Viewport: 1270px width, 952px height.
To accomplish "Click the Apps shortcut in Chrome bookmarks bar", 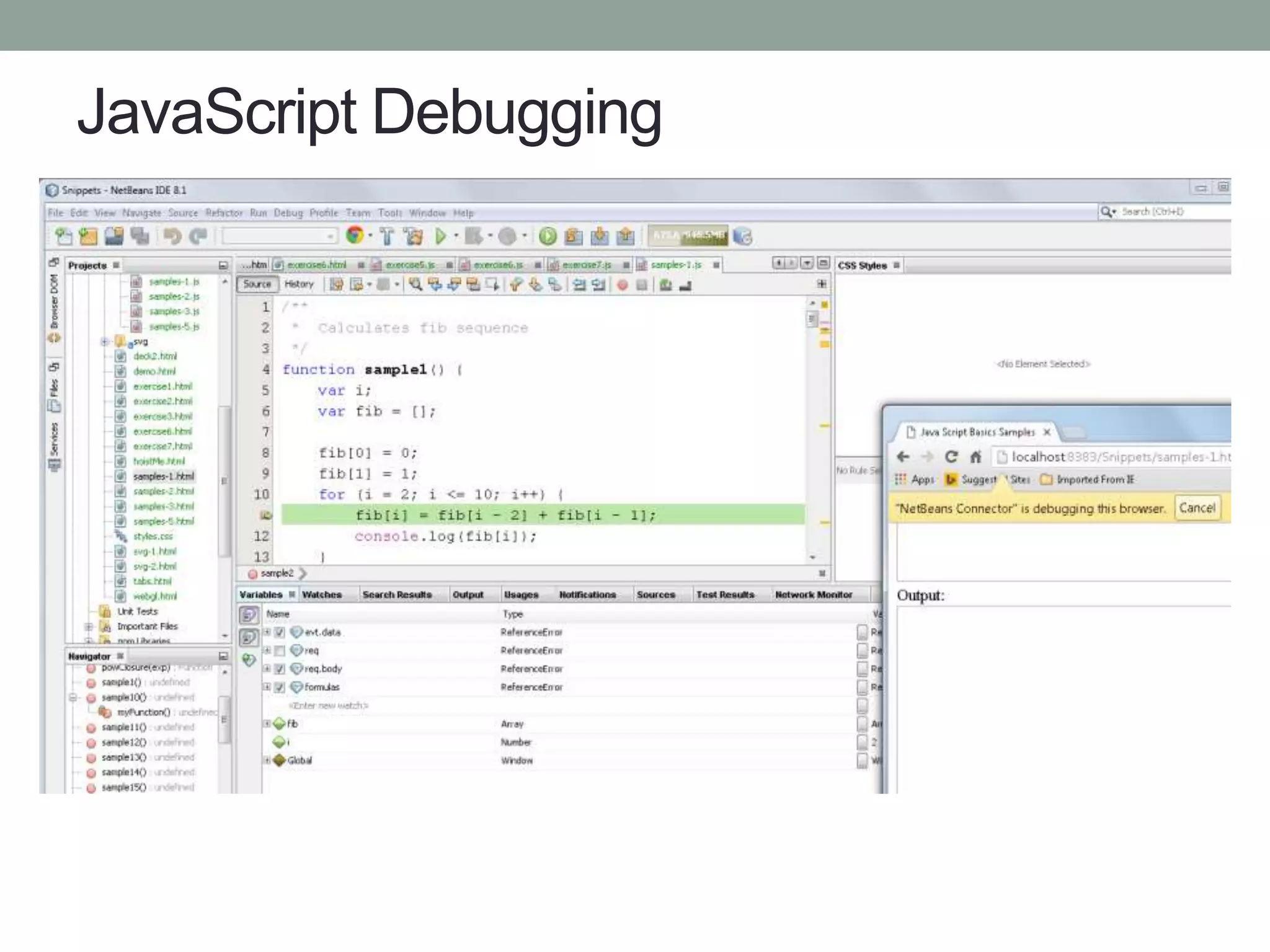I will (915, 480).
